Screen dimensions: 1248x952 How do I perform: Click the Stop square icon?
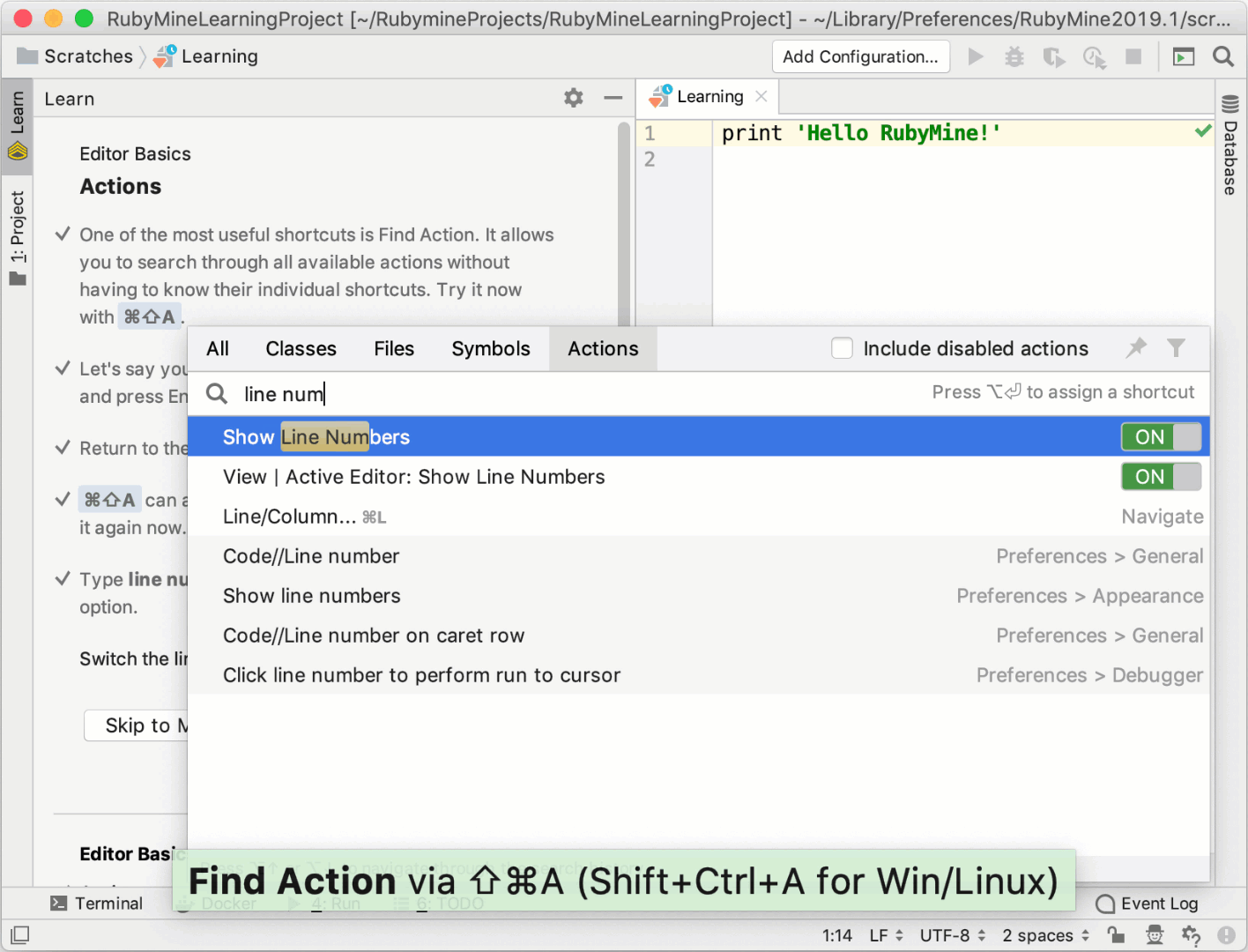tap(1133, 56)
